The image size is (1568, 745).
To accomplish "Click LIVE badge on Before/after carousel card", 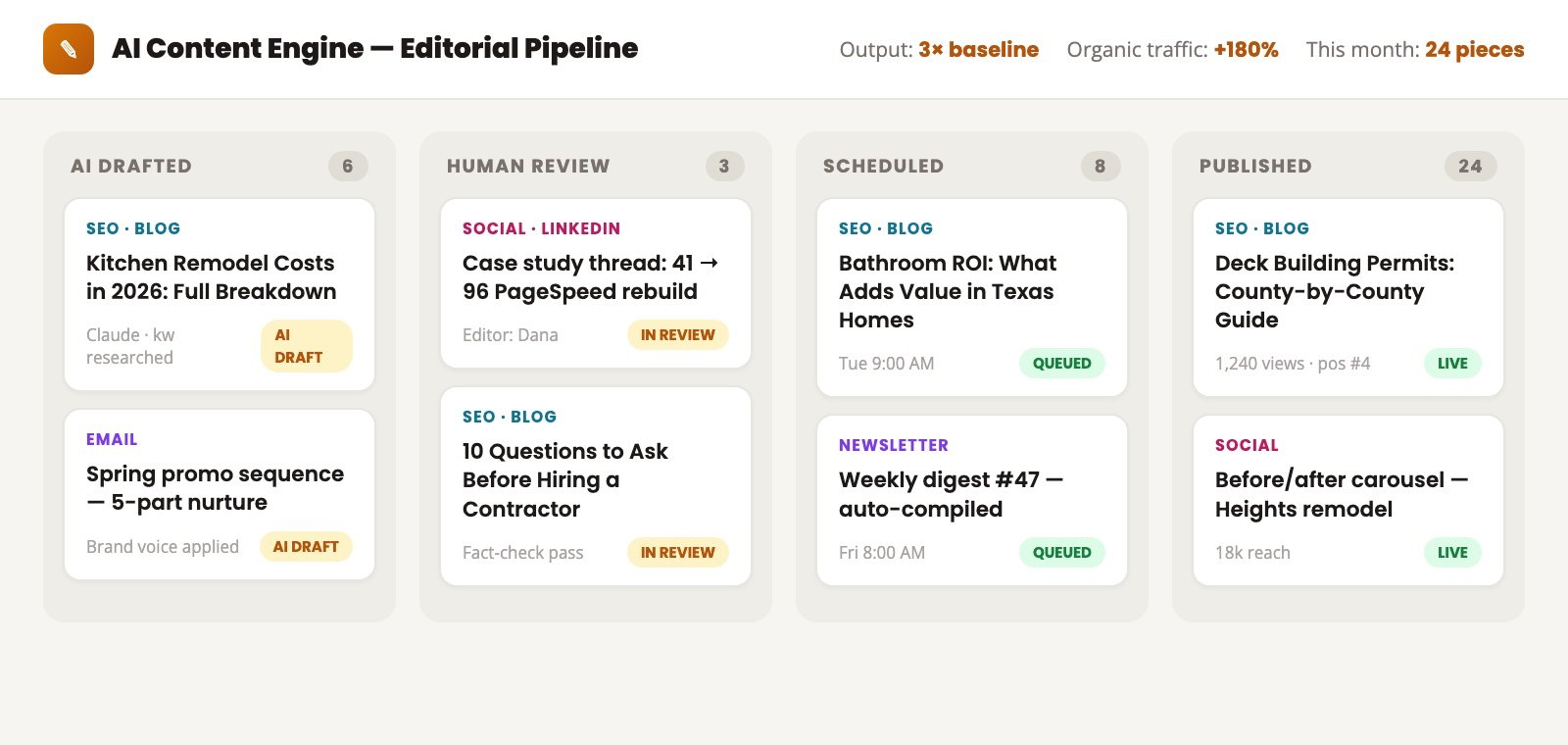I will [1452, 553].
